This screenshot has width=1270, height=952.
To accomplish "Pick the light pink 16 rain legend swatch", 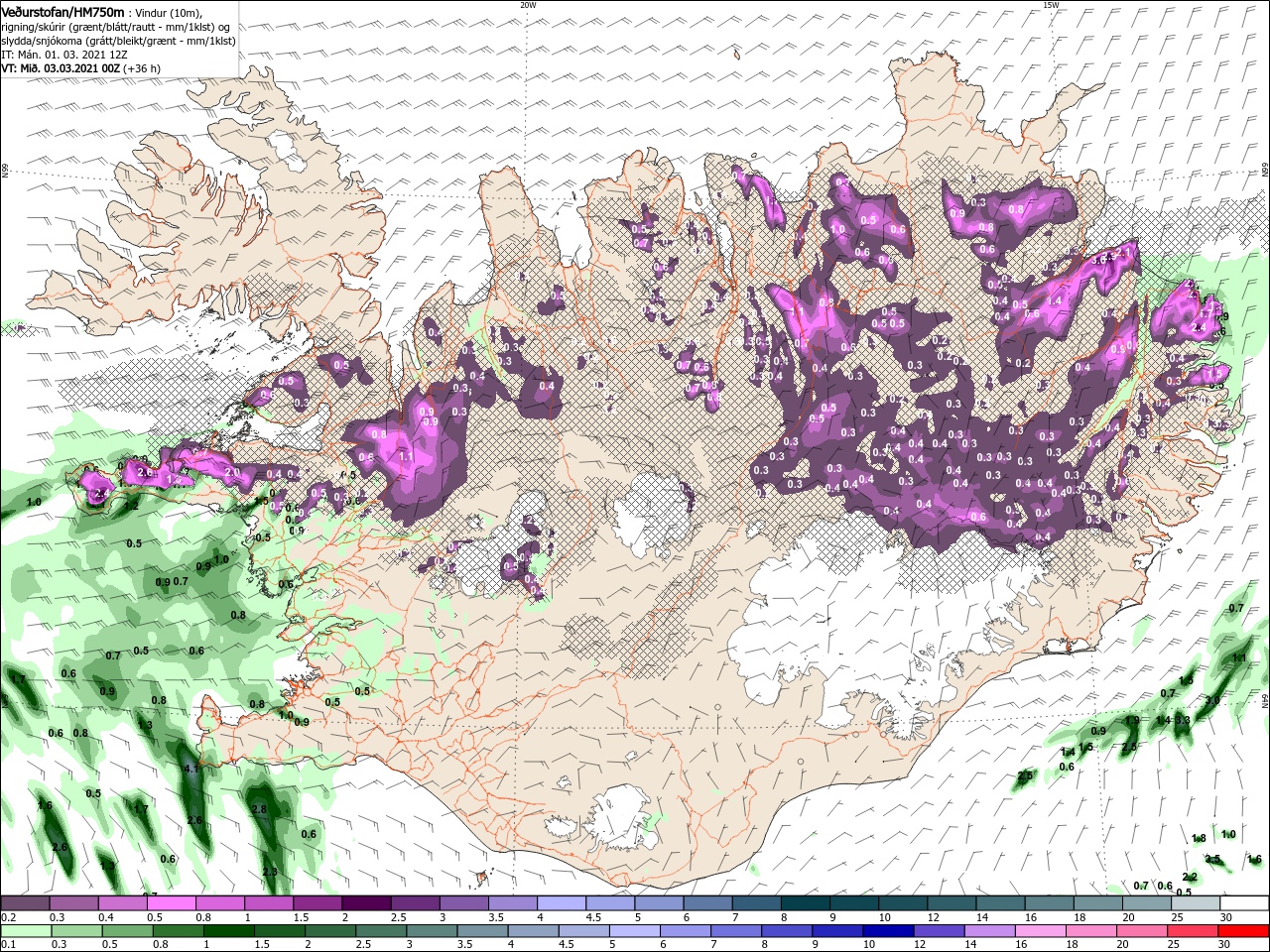I will (x=1041, y=930).
